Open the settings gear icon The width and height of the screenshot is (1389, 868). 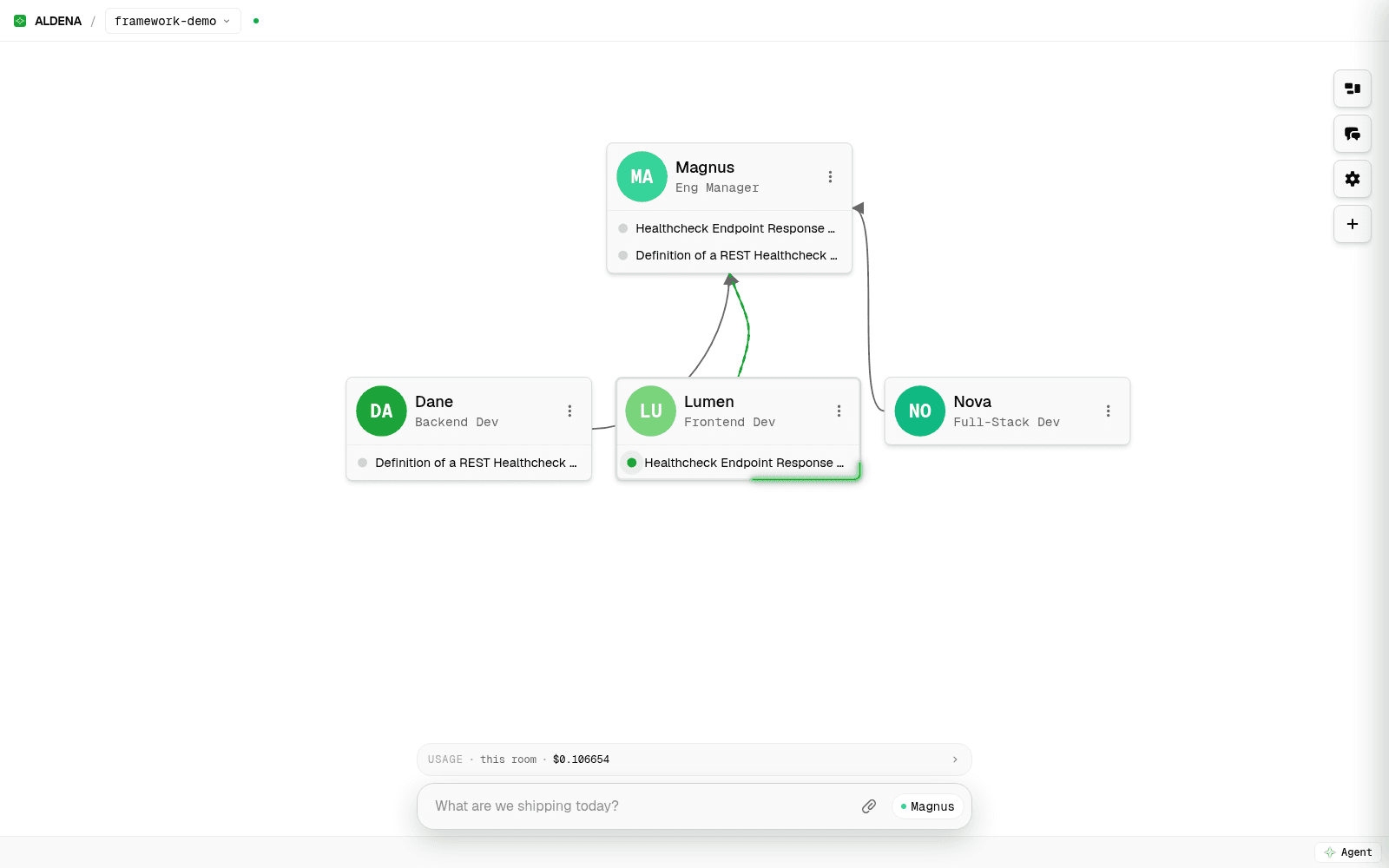pyautogui.click(x=1353, y=179)
